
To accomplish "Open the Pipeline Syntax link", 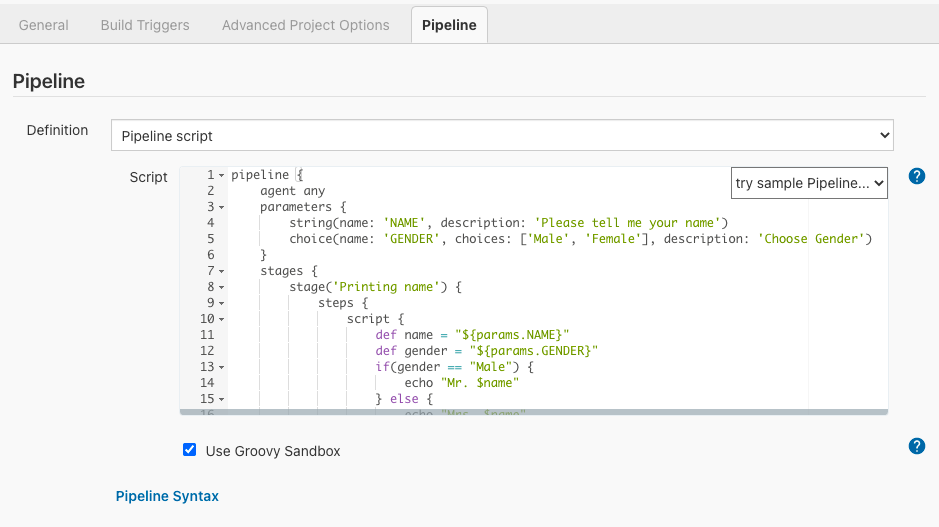I will (x=167, y=496).
